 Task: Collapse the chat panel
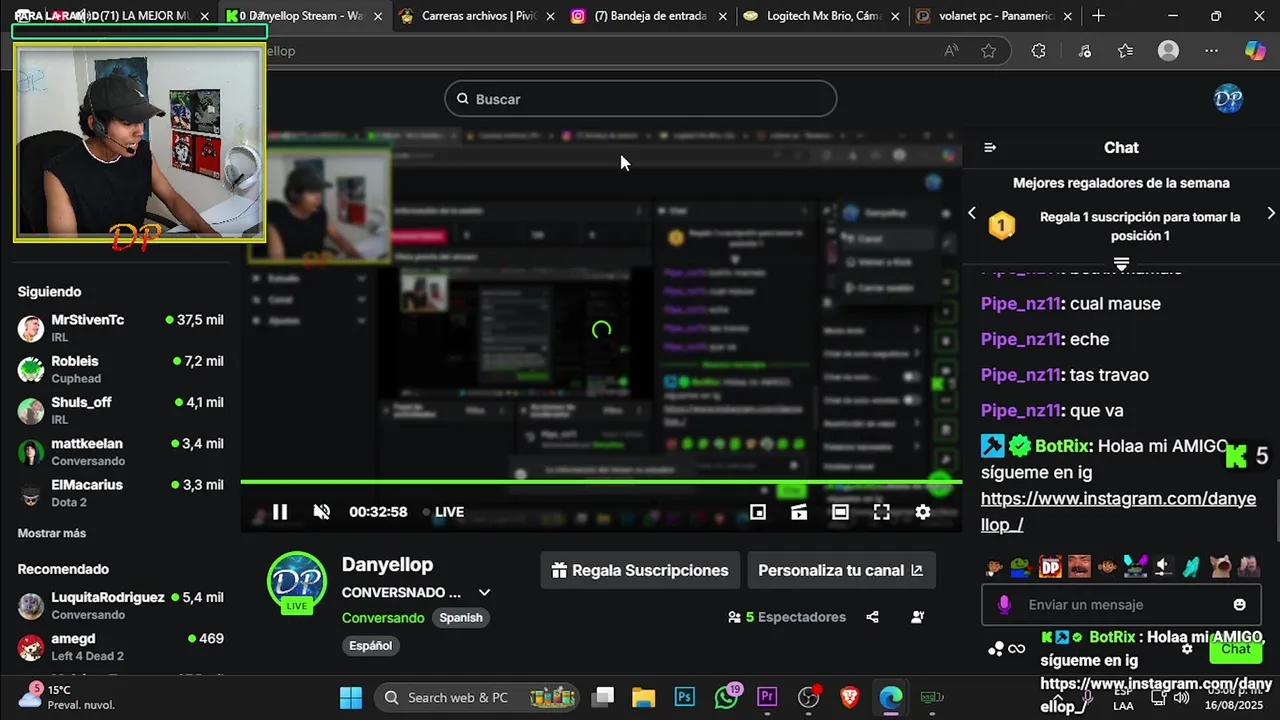click(990, 147)
